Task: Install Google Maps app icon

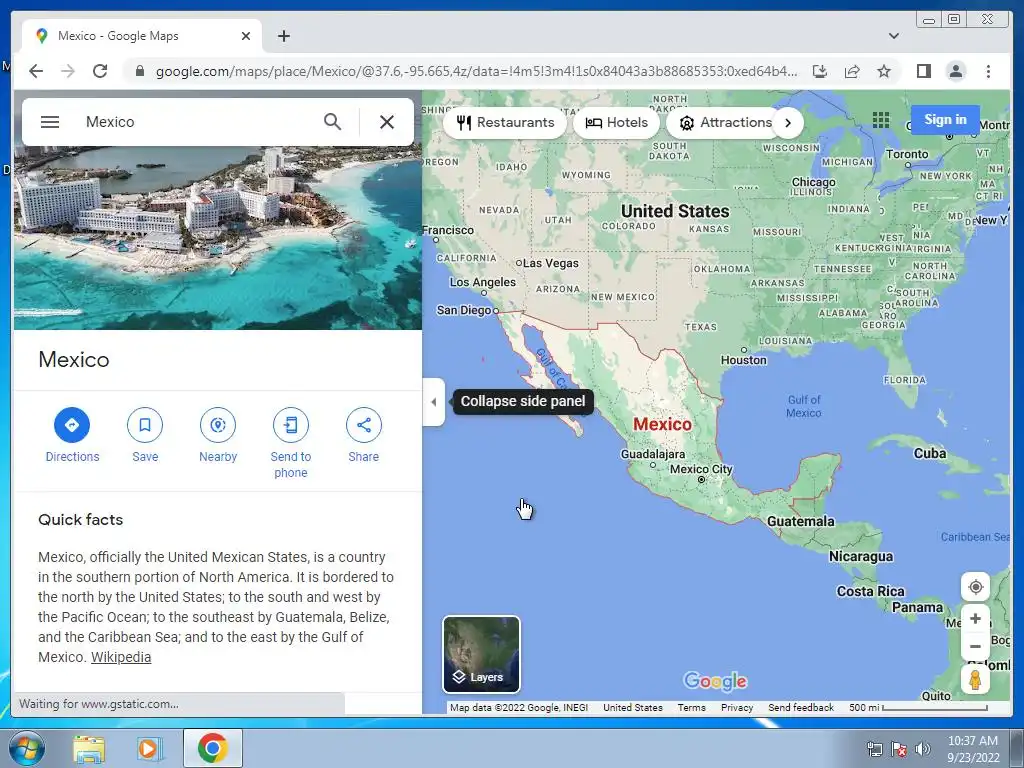Action: 820,71
